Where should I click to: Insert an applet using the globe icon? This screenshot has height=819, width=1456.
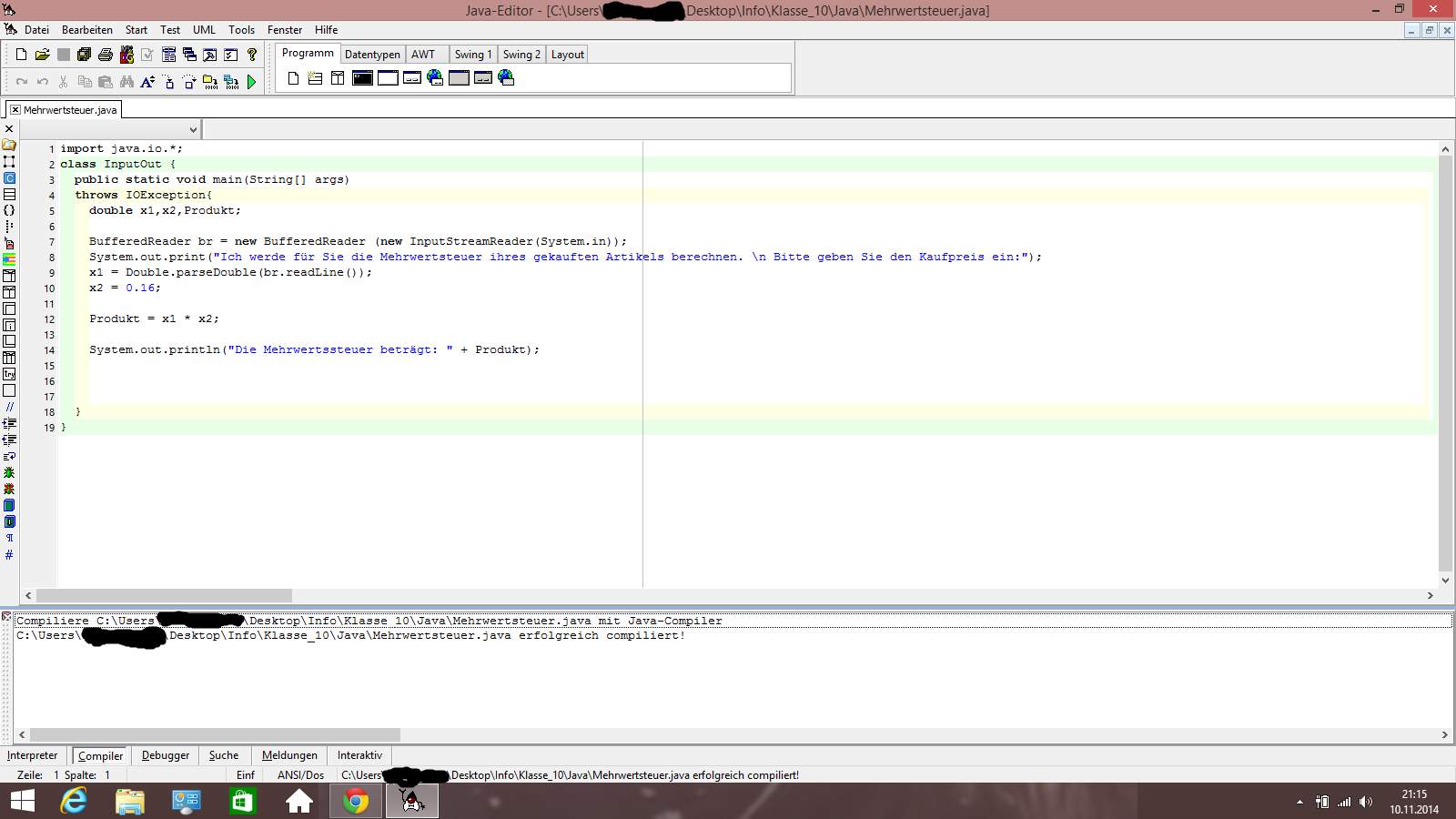(x=433, y=78)
